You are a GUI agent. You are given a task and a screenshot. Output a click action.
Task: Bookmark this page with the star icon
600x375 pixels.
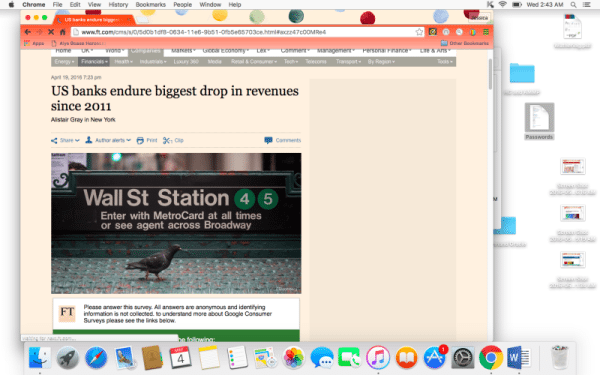419,32
